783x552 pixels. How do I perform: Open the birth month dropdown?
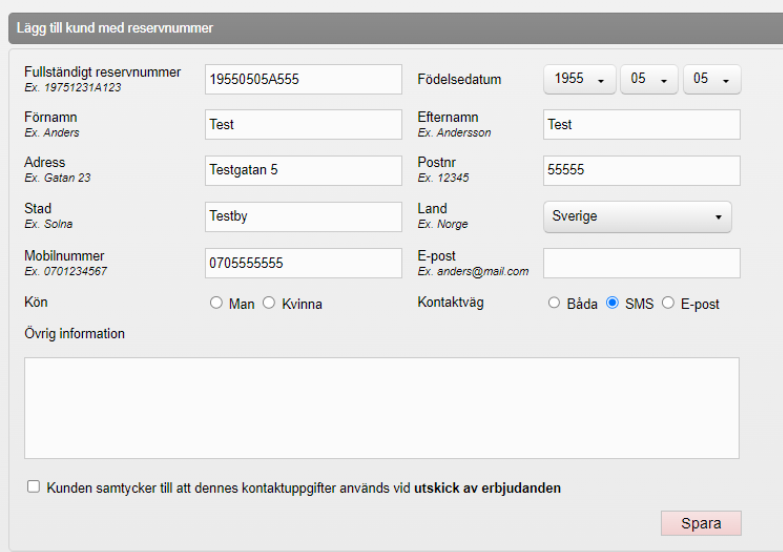pyautogui.click(x=649, y=79)
